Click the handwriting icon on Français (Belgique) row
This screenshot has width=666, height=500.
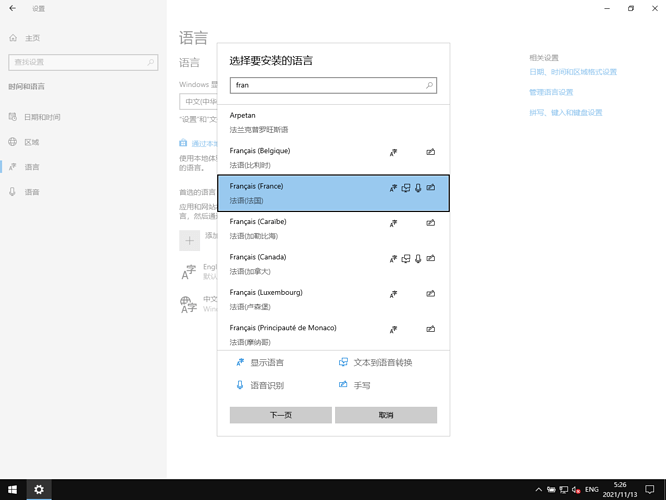point(430,152)
